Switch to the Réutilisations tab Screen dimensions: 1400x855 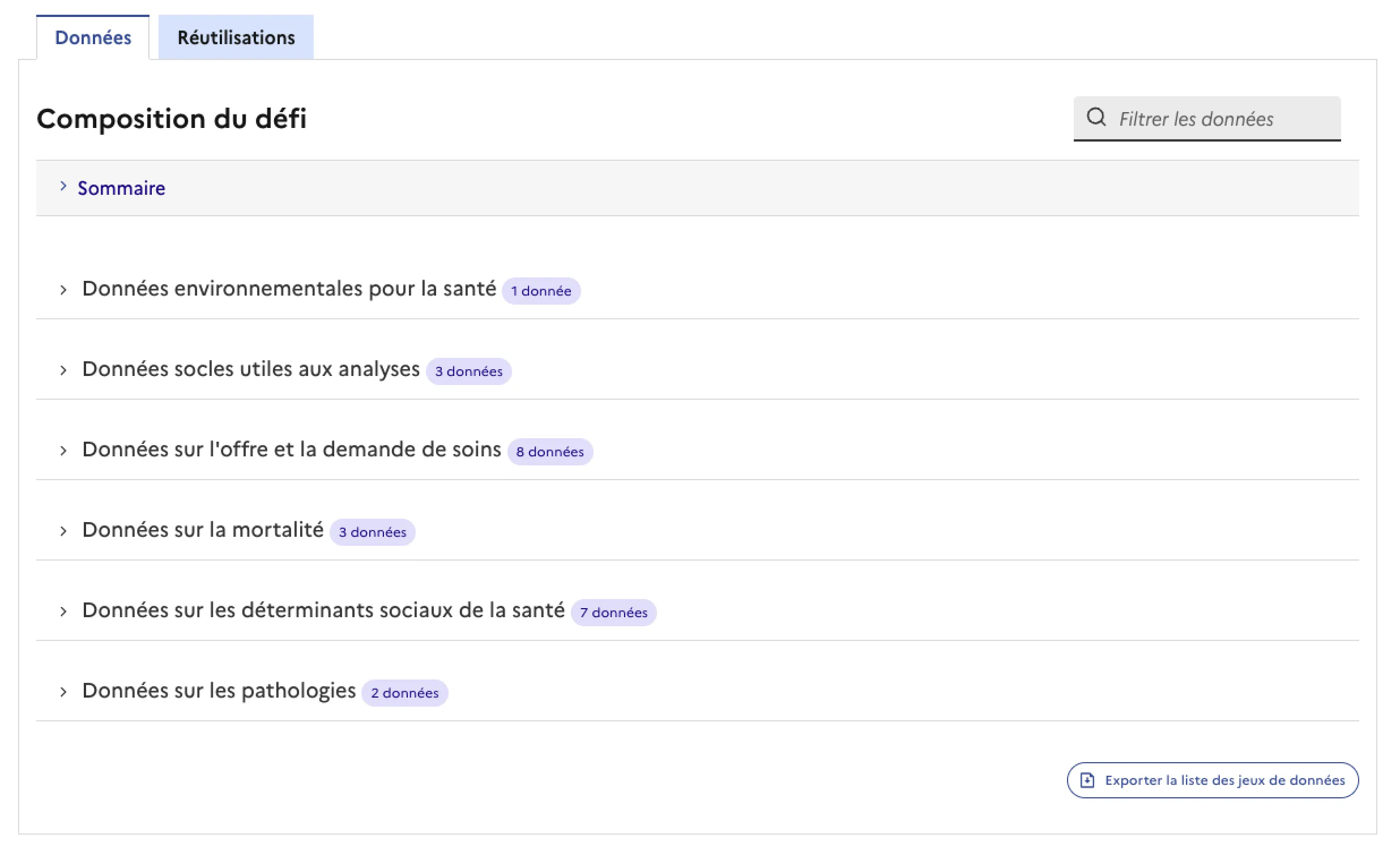pos(236,37)
